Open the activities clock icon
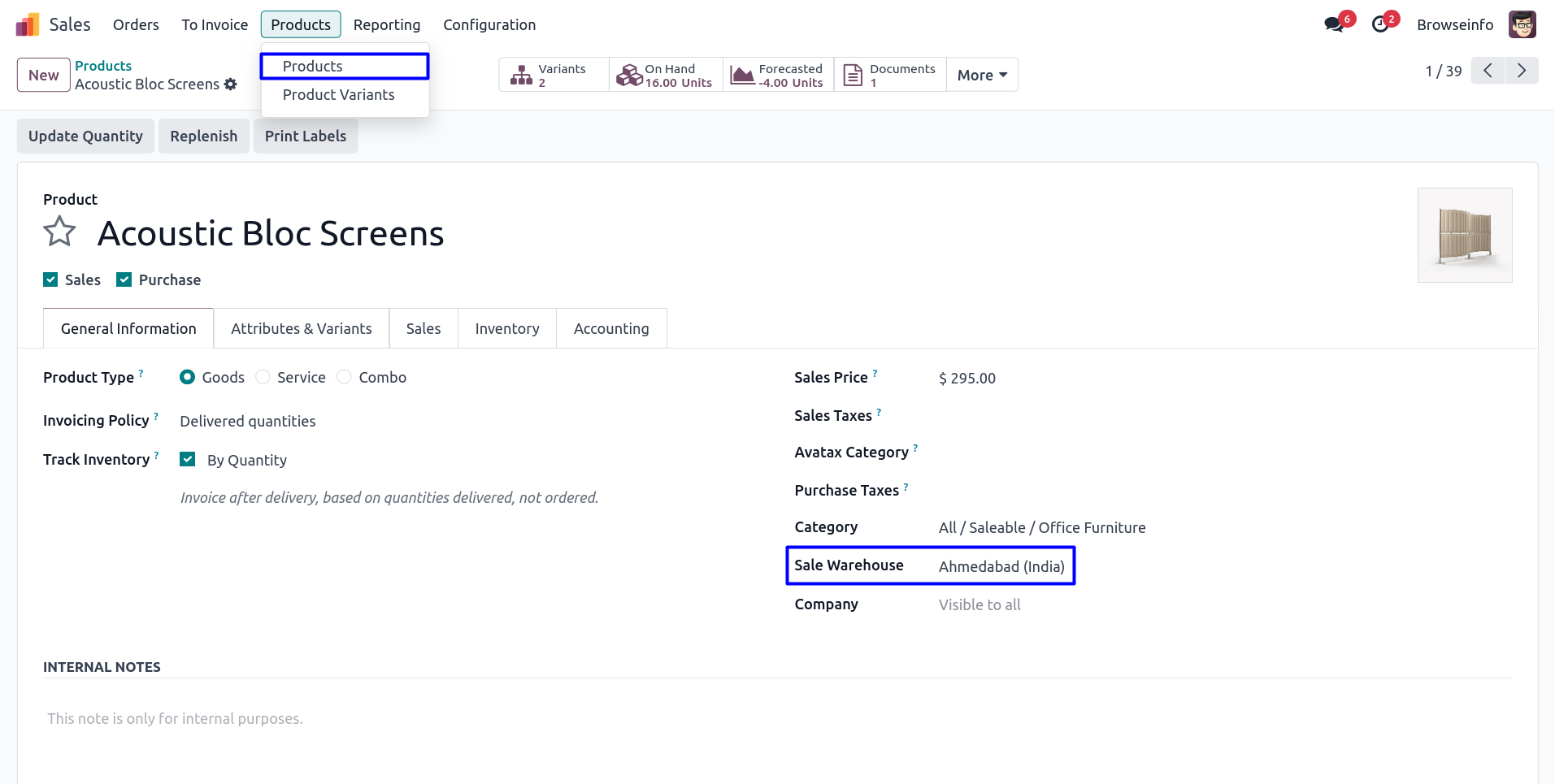Screen dimensions: 1555x784 (1379, 24)
